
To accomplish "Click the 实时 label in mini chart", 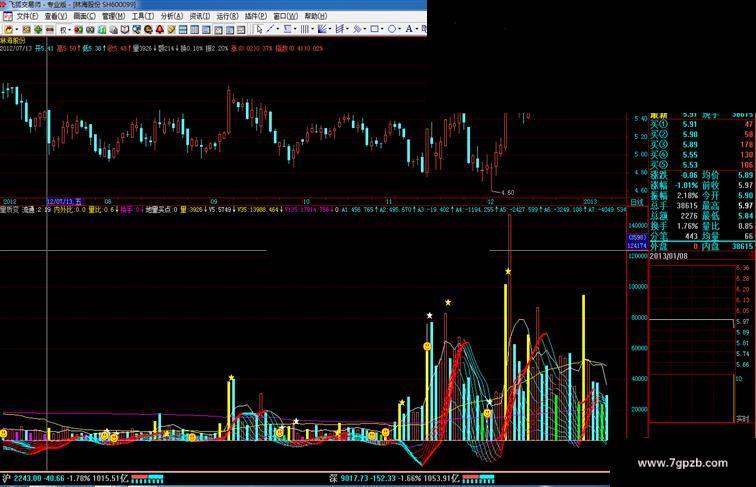I will [742, 419].
